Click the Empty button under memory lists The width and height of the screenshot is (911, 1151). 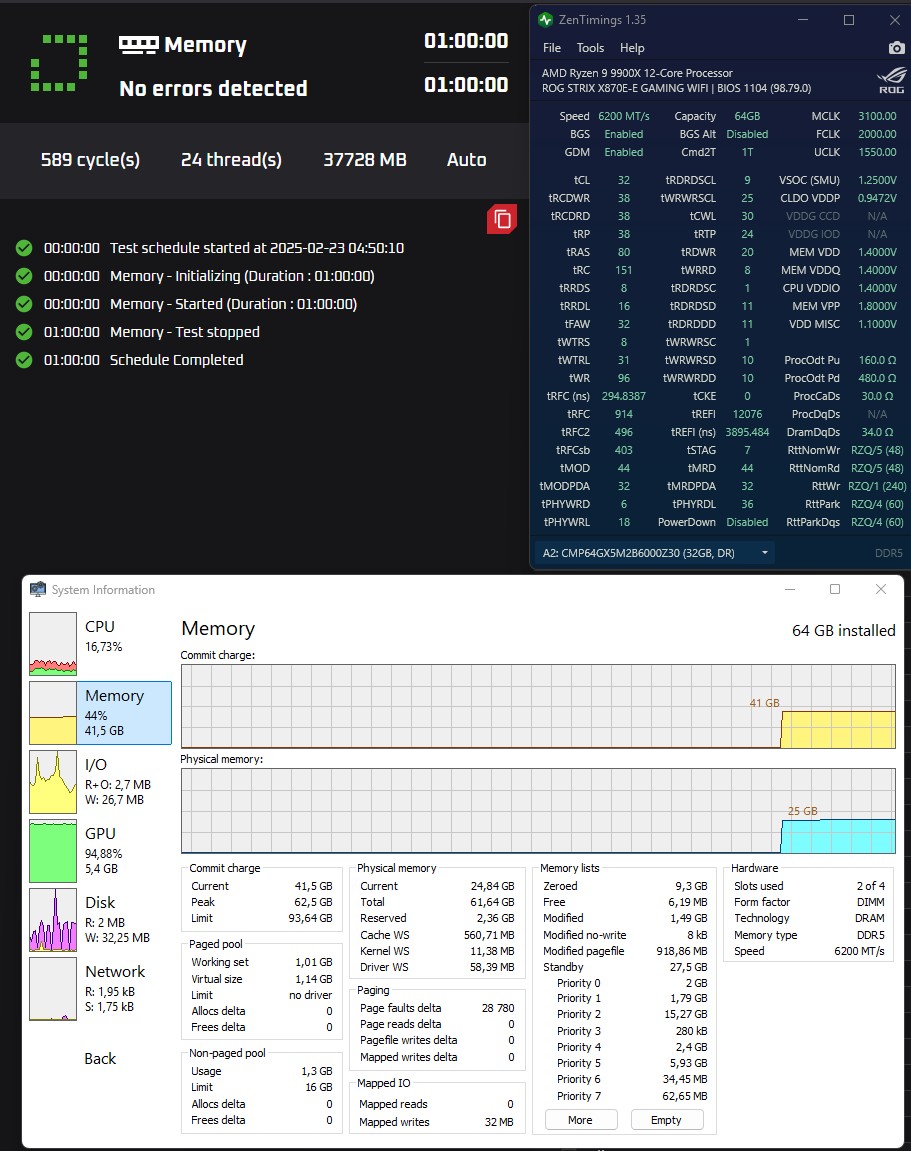pos(666,1120)
